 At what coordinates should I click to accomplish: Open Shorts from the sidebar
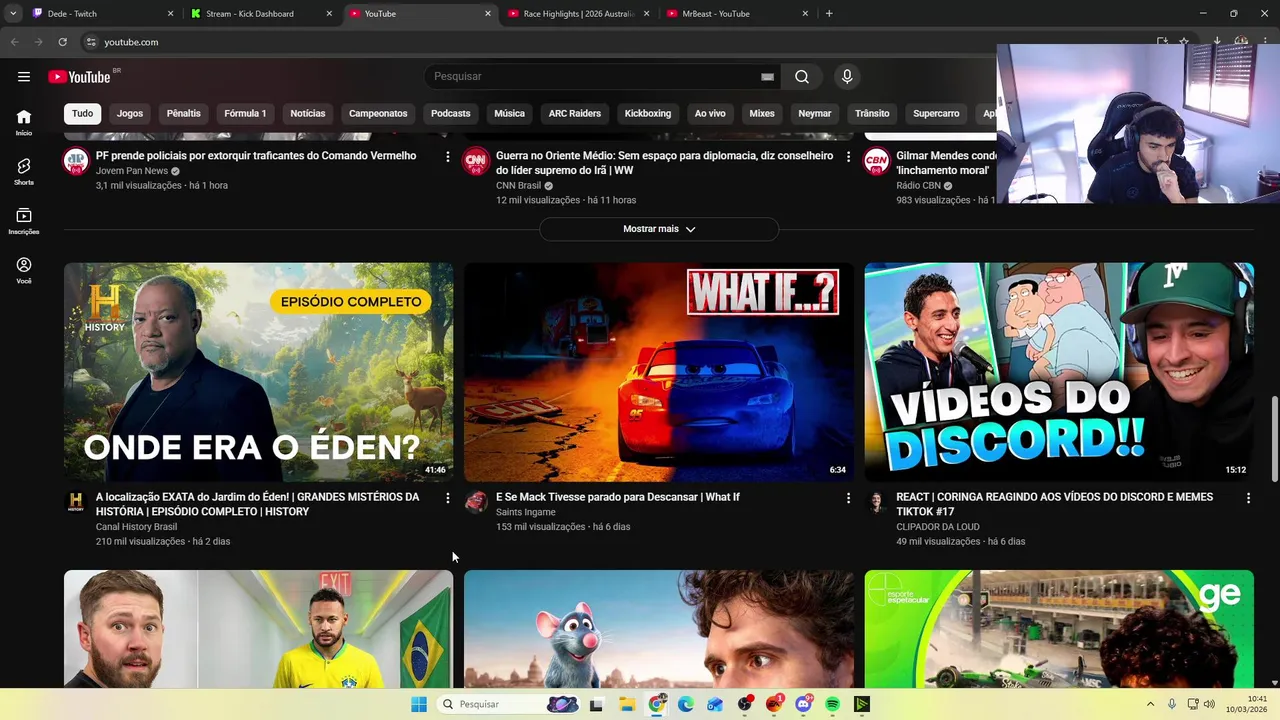click(x=24, y=172)
